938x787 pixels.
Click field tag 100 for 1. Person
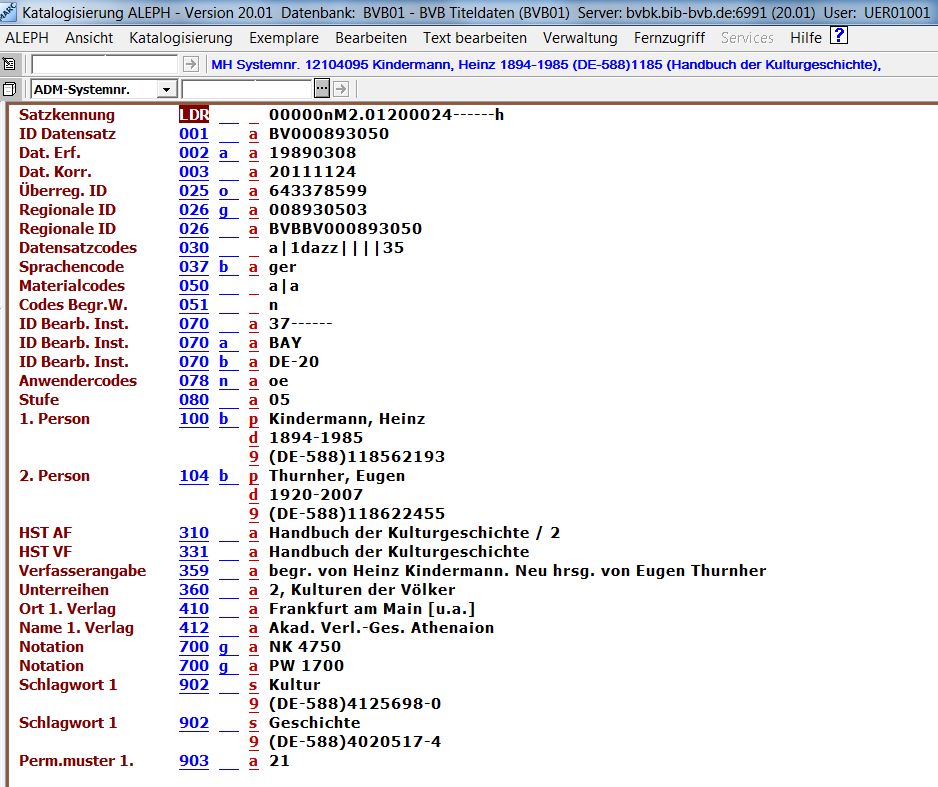(194, 419)
